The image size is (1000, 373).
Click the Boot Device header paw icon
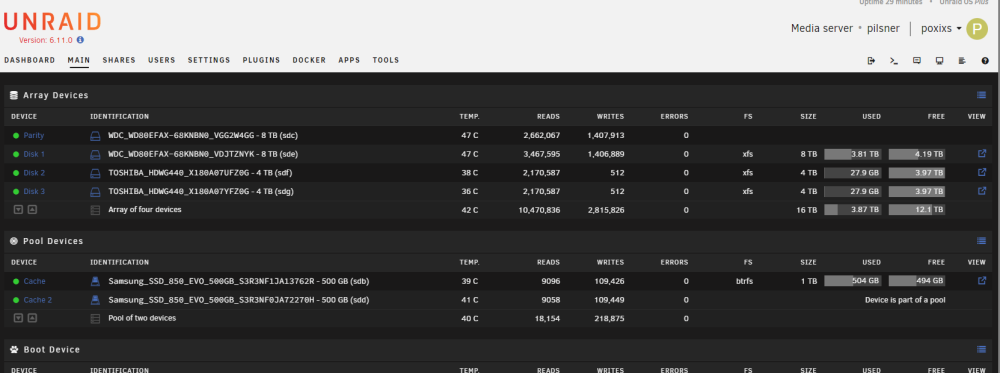14,349
